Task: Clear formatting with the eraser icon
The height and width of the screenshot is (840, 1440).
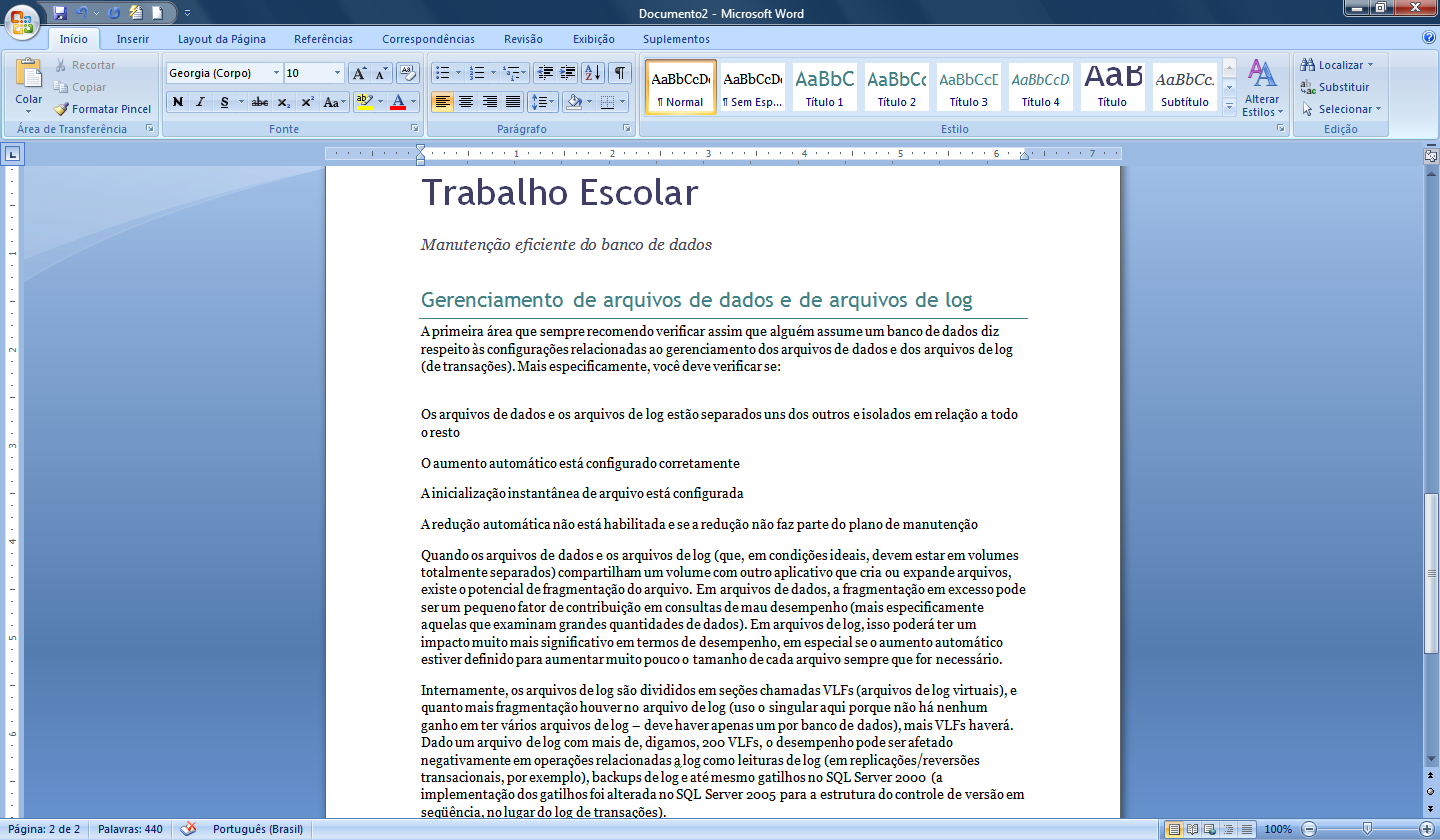Action: click(x=407, y=73)
